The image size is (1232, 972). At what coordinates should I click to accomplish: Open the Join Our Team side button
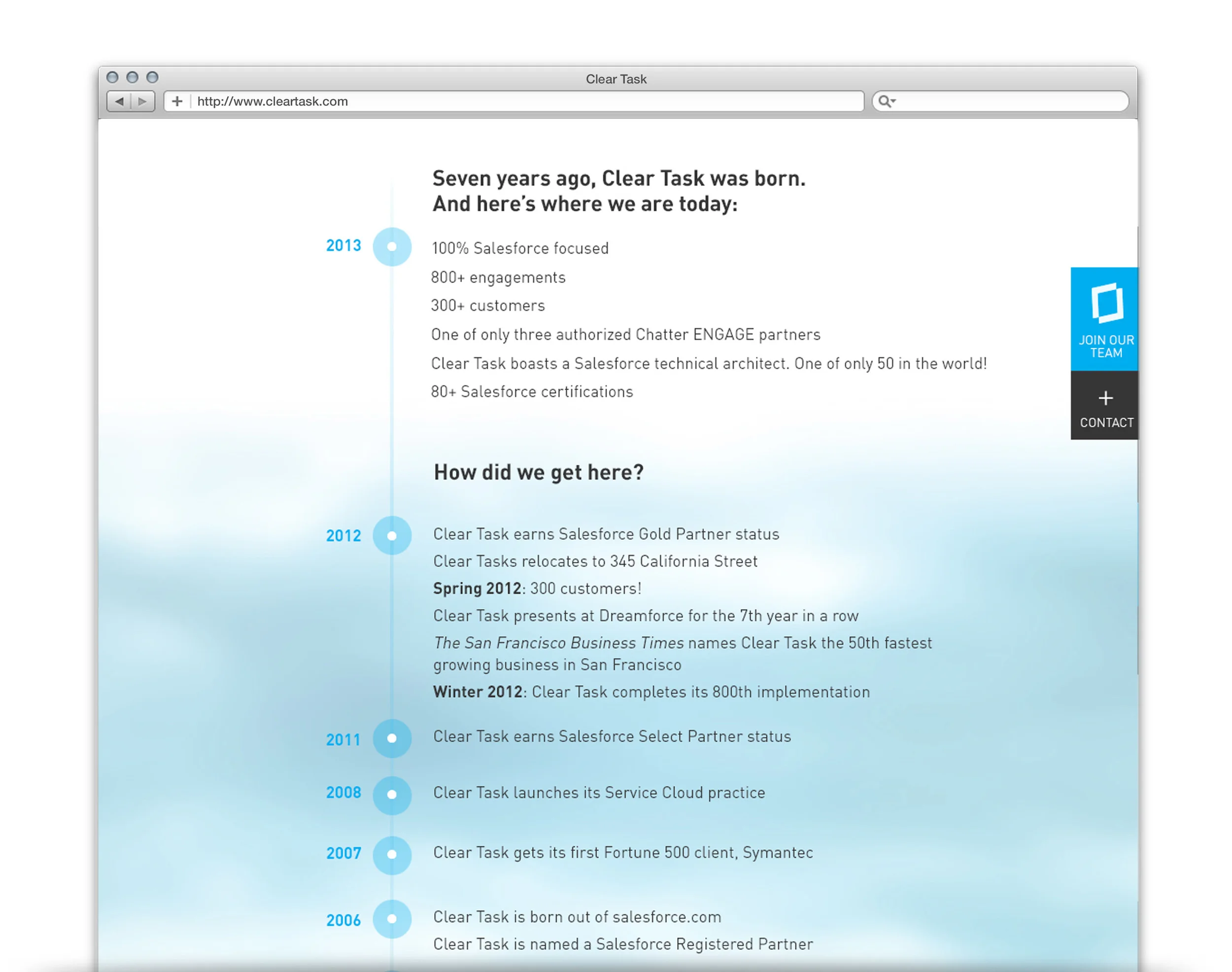[1104, 319]
